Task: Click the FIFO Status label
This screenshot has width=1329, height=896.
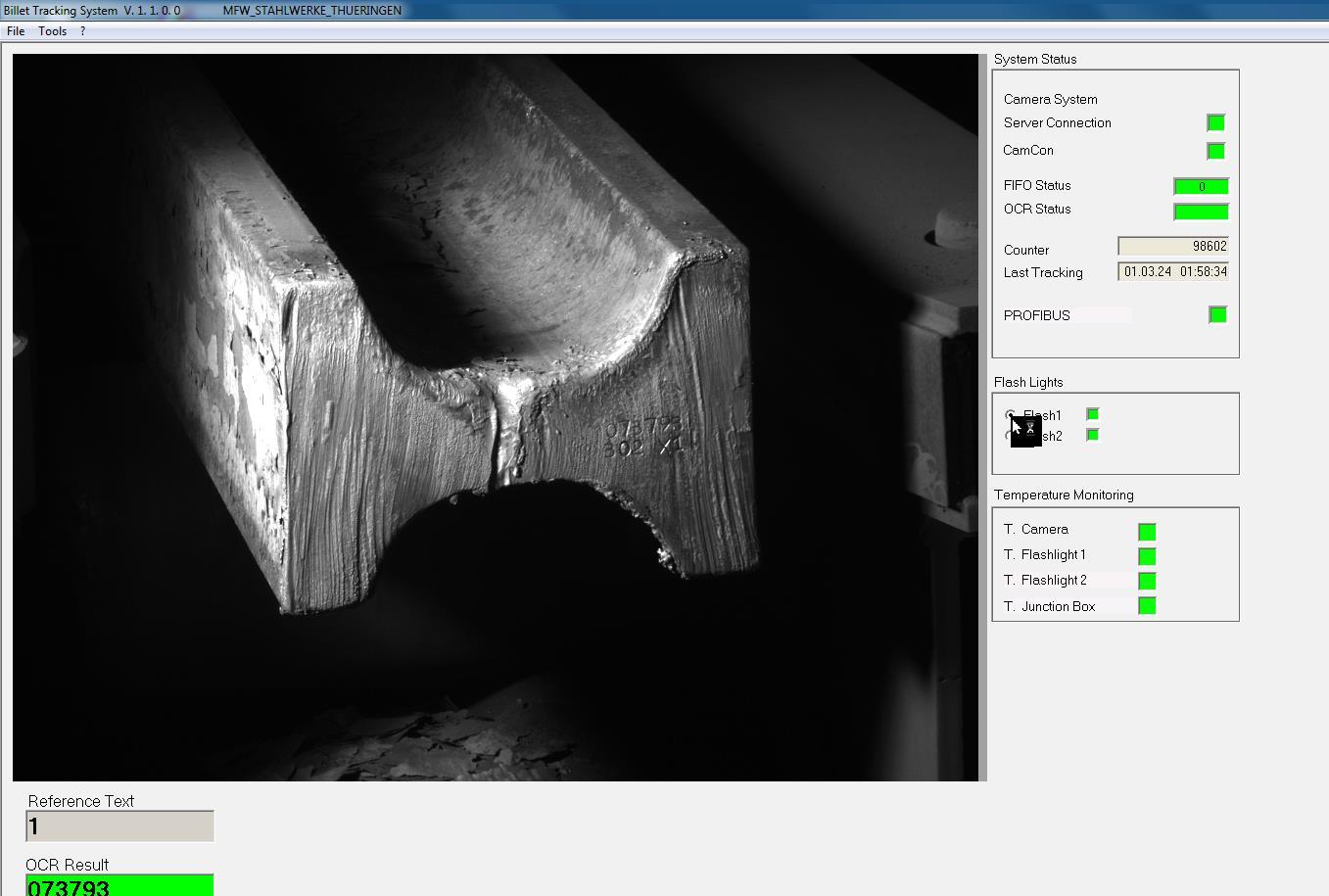Action: (1037, 185)
